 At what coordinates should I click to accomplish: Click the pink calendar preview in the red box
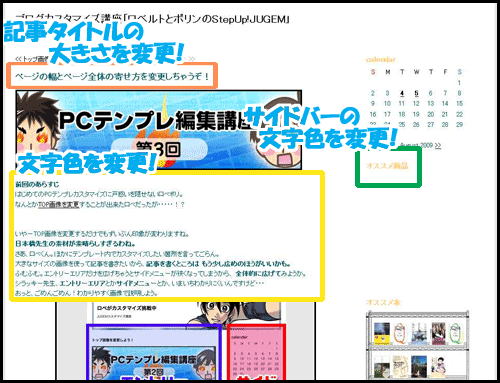(x=256, y=353)
